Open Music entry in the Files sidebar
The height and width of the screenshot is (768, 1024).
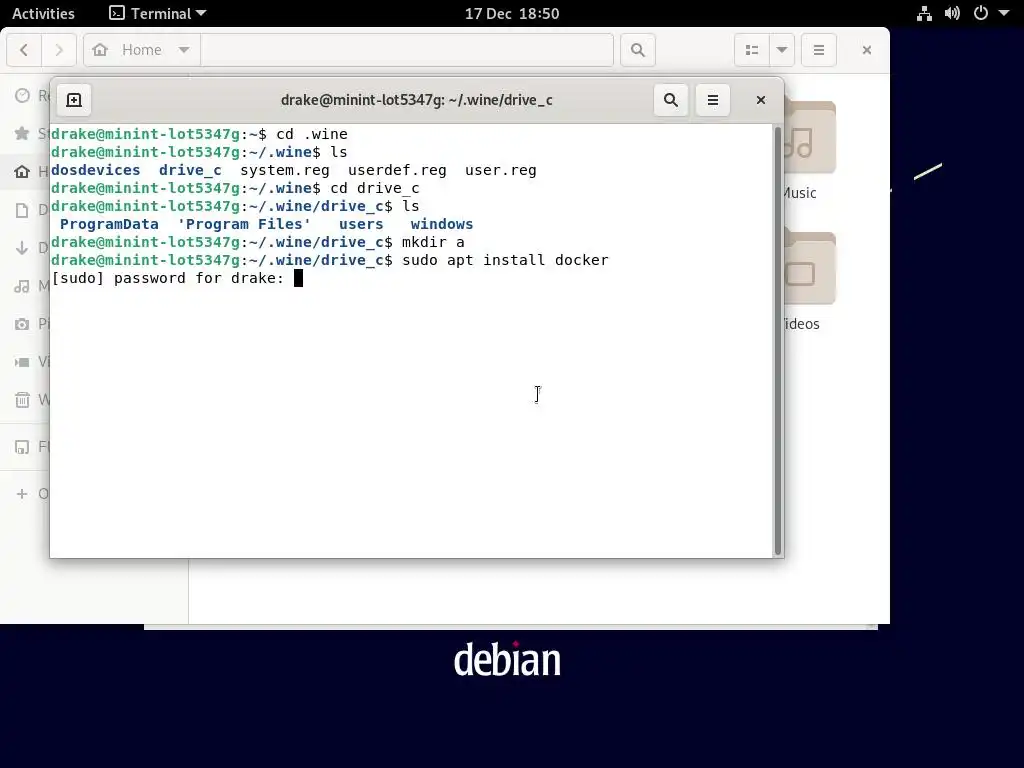pos(25,285)
